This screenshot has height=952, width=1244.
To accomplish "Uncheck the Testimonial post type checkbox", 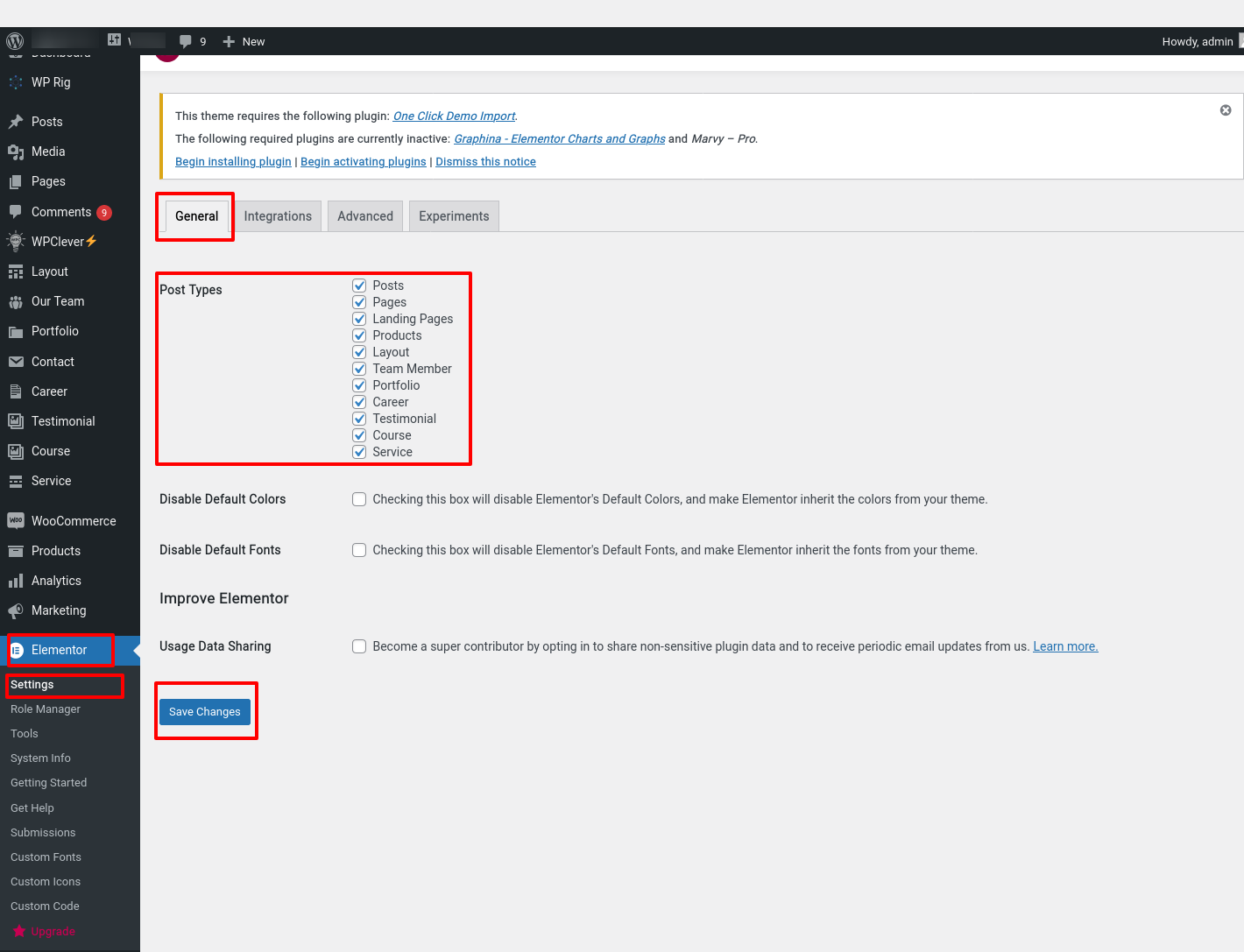I will (x=359, y=419).
